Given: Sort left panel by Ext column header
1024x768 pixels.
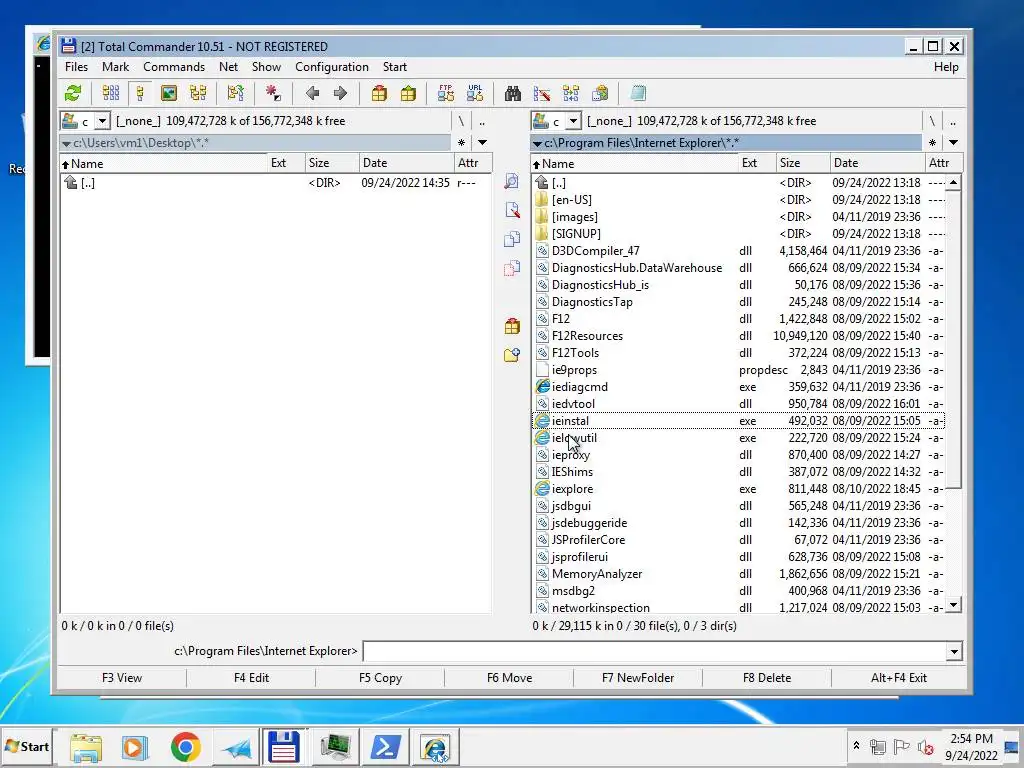Looking at the screenshot, I should tap(286, 163).
